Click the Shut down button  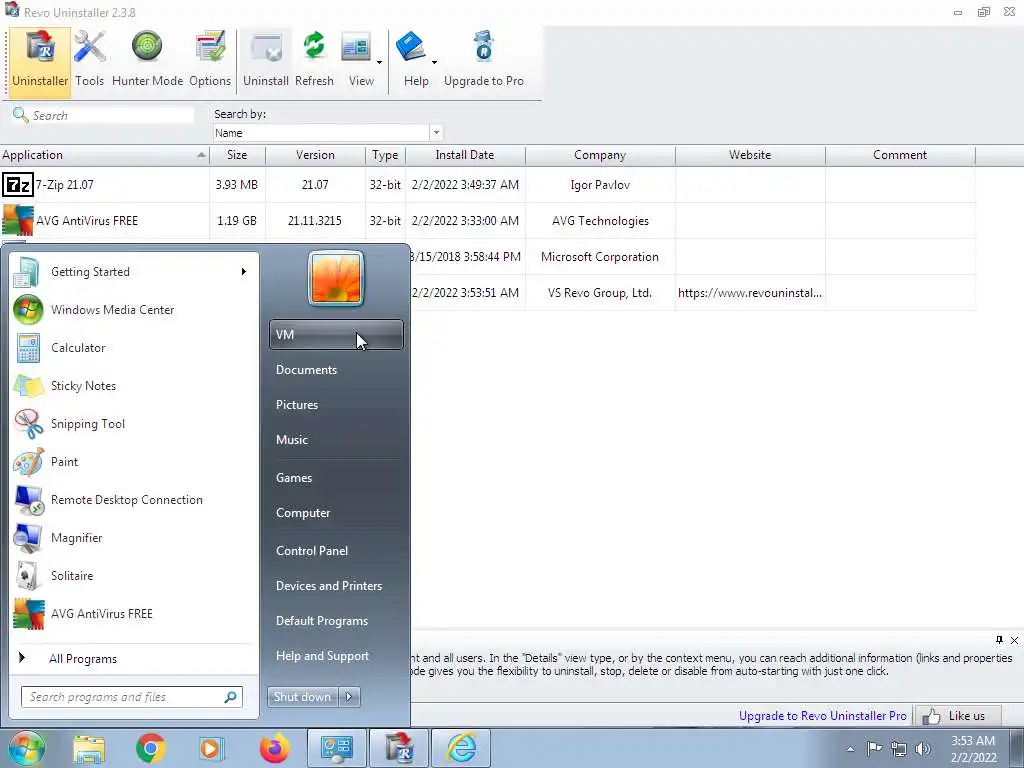click(x=302, y=697)
